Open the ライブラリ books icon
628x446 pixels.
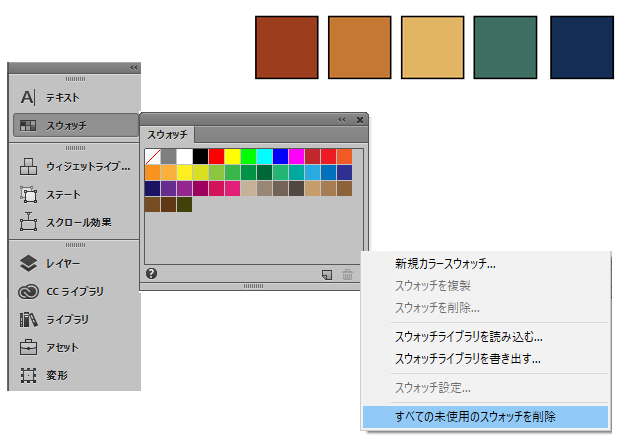click(x=28, y=319)
